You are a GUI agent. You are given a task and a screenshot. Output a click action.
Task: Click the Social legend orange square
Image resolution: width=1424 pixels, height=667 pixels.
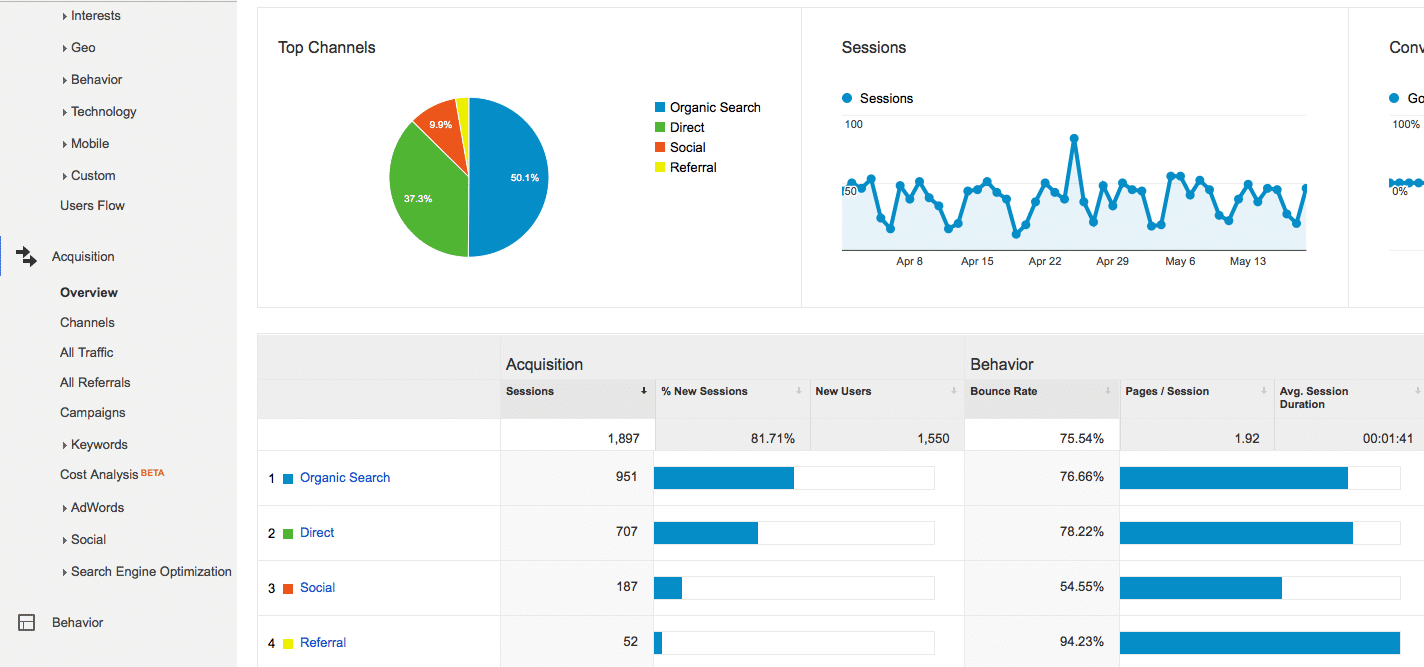tap(660, 147)
